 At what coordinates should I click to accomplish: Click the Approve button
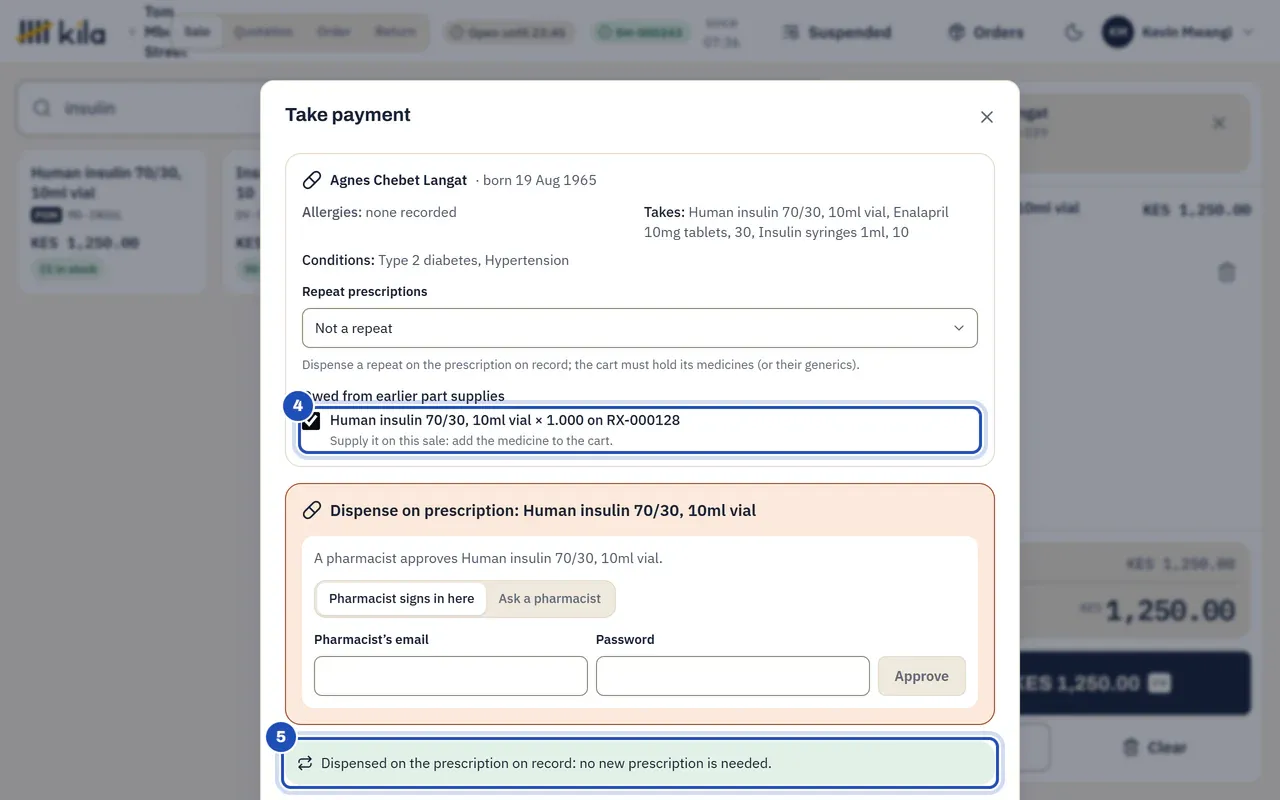(921, 676)
